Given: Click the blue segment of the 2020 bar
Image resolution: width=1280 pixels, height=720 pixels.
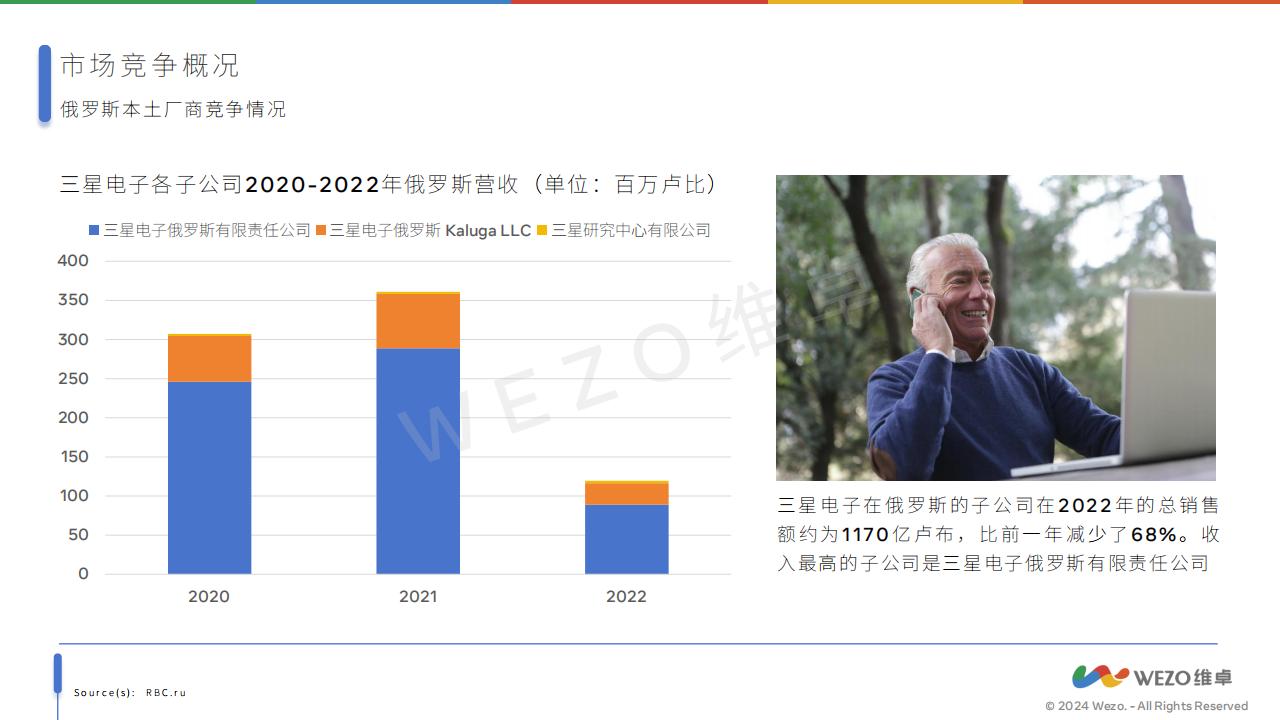Looking at the screenshot, I should [x=209, y=478].
